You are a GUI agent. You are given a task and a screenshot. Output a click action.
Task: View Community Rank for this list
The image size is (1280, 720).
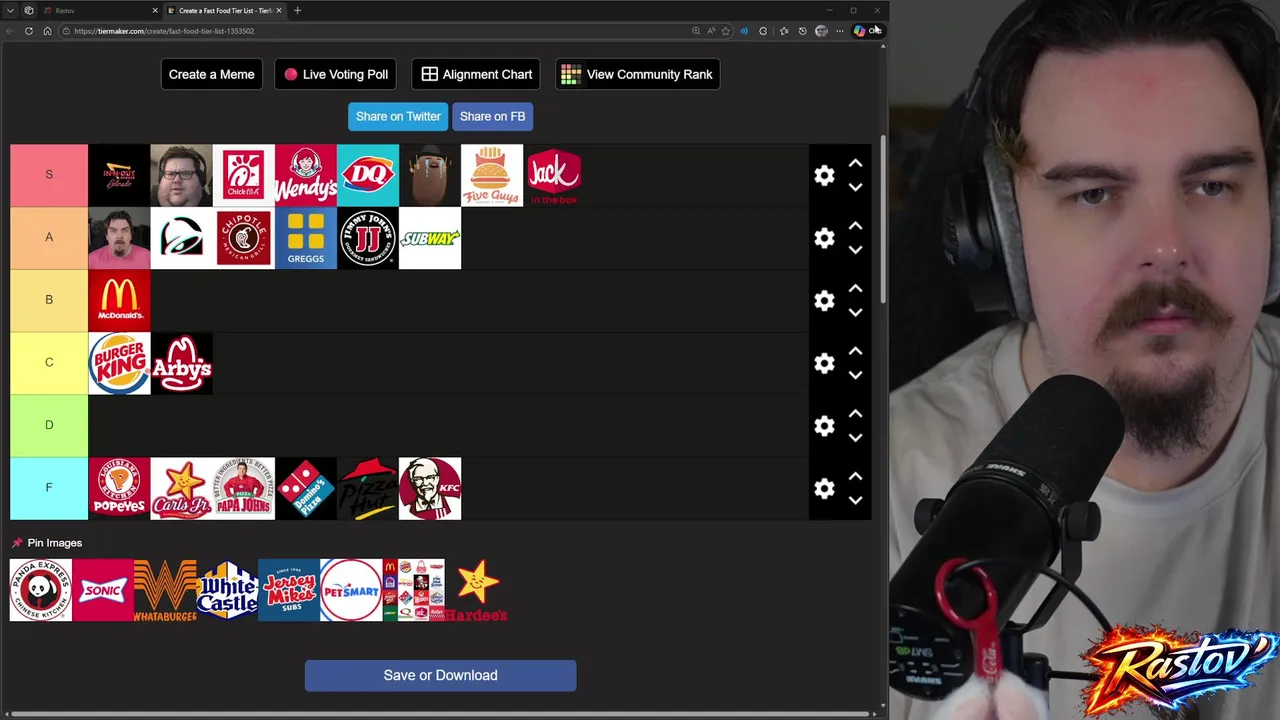coord(637,74)
